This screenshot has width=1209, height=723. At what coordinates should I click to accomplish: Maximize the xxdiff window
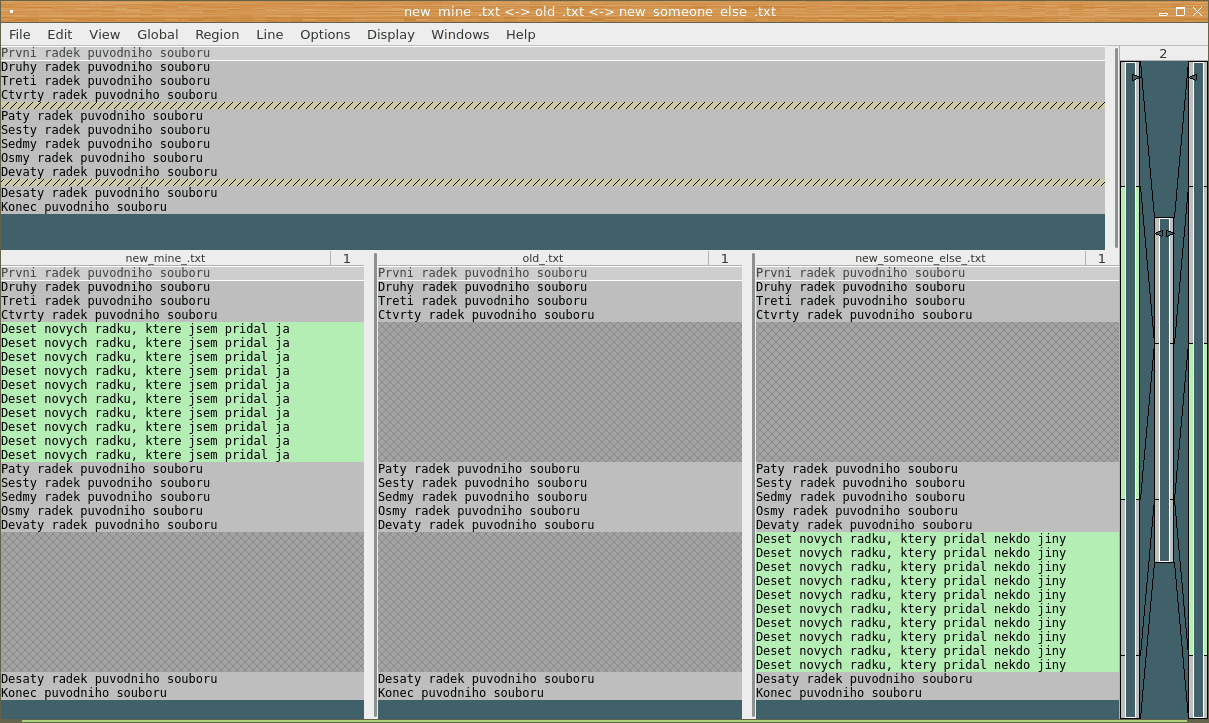pyautogui.click(x=1180, y=11)
